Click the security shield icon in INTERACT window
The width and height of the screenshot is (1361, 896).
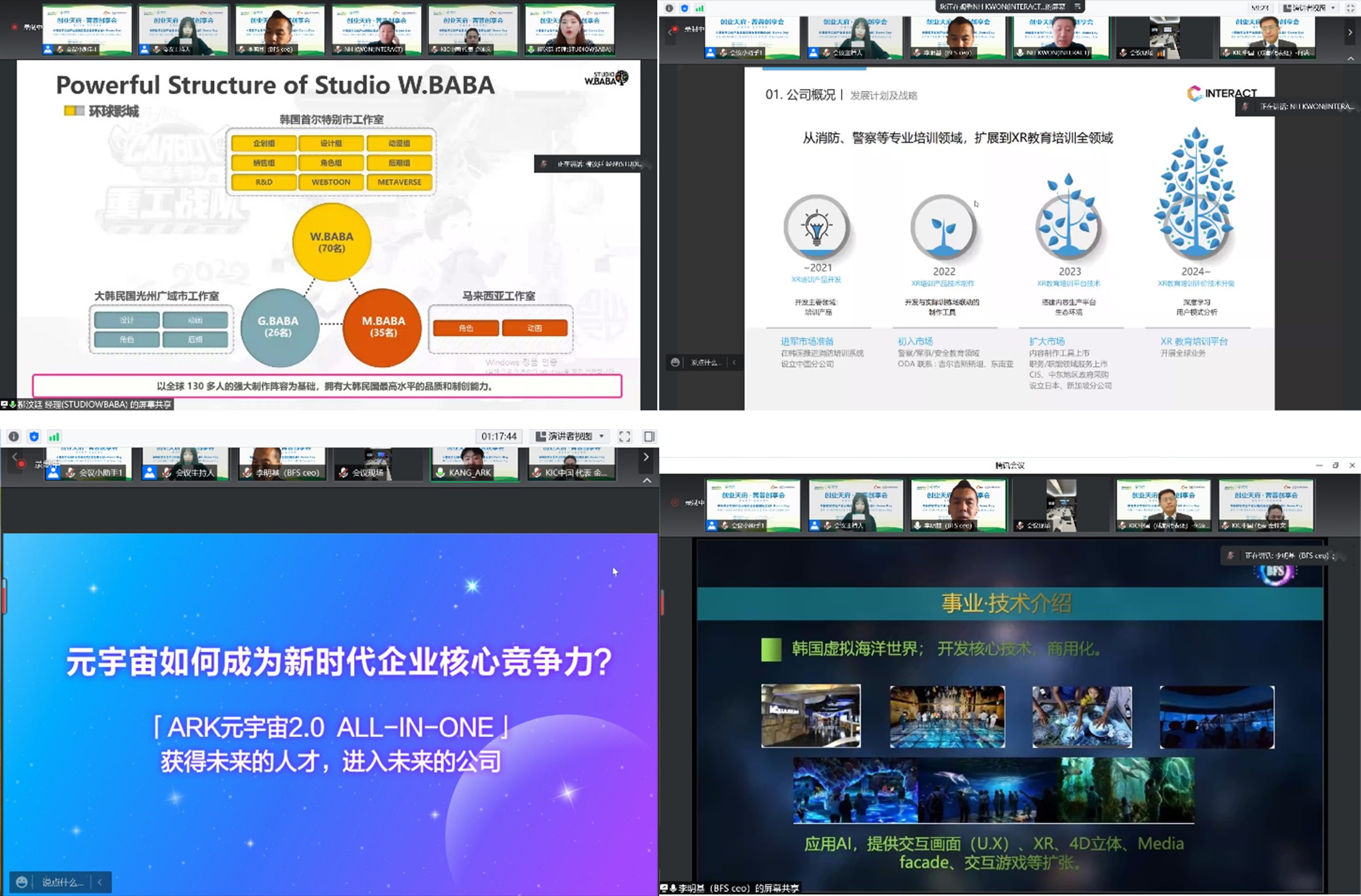684,8
